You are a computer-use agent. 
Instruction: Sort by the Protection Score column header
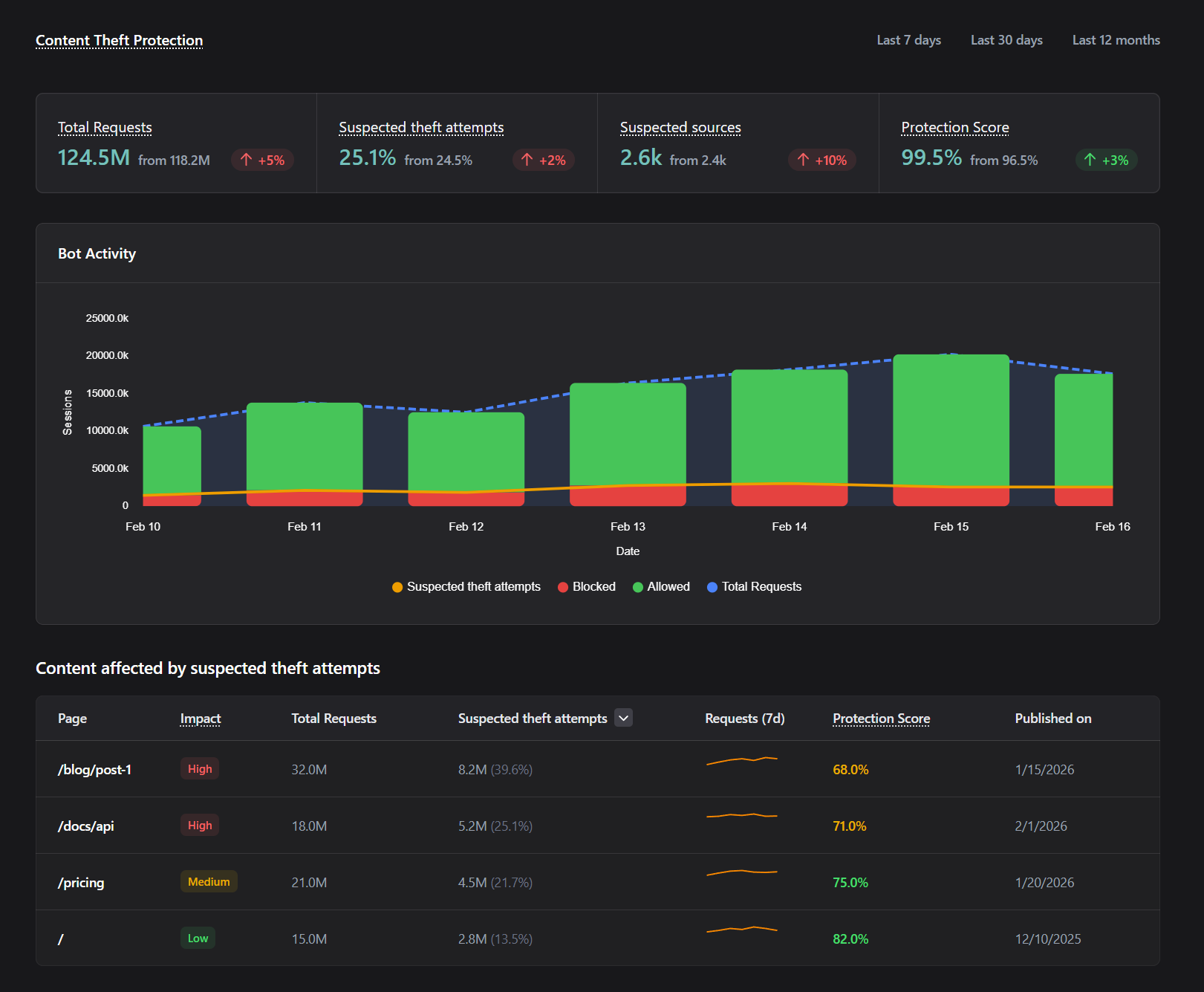[x=881, y=719]
